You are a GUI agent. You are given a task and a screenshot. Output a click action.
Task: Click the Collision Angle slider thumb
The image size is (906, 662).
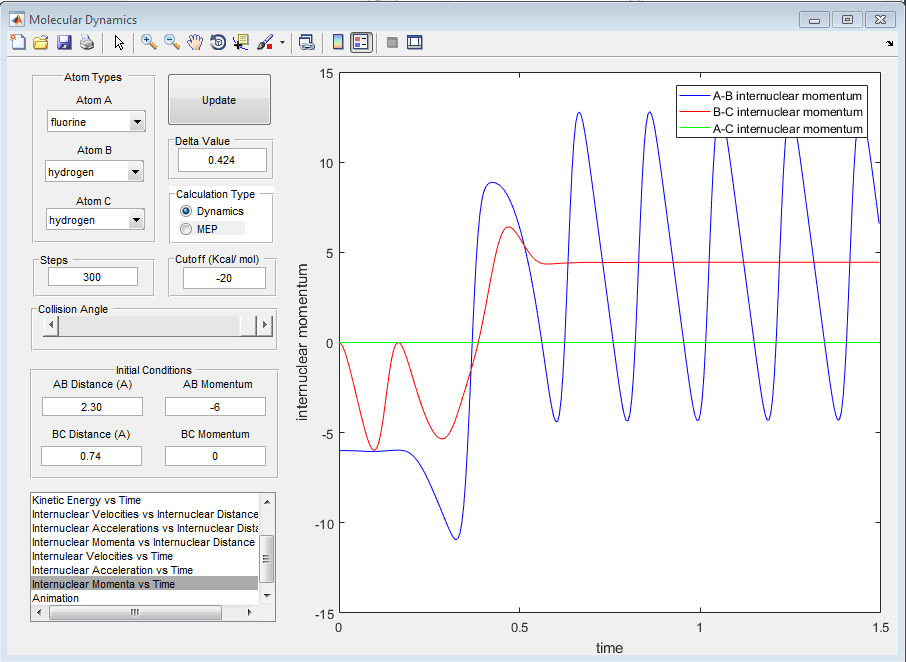coord(248,325)
